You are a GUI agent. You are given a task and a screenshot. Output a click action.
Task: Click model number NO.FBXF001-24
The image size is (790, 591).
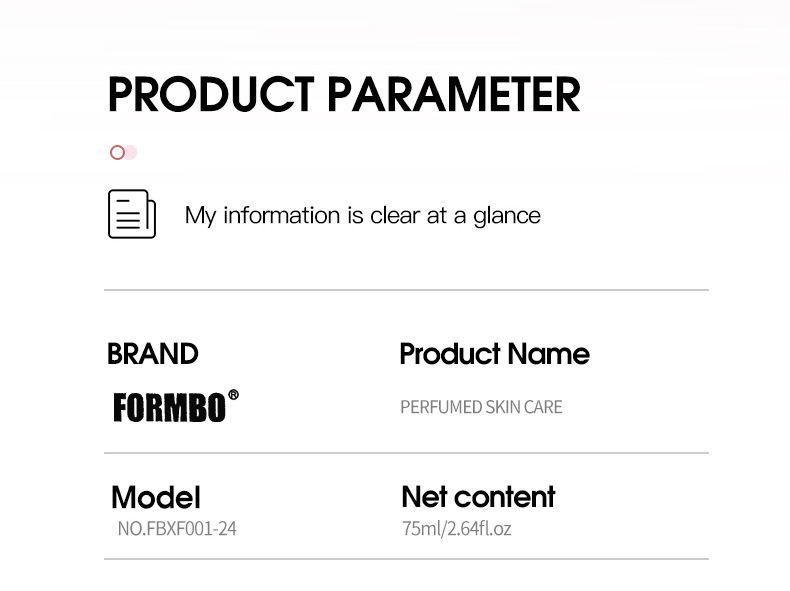click(x=177, y=528)
